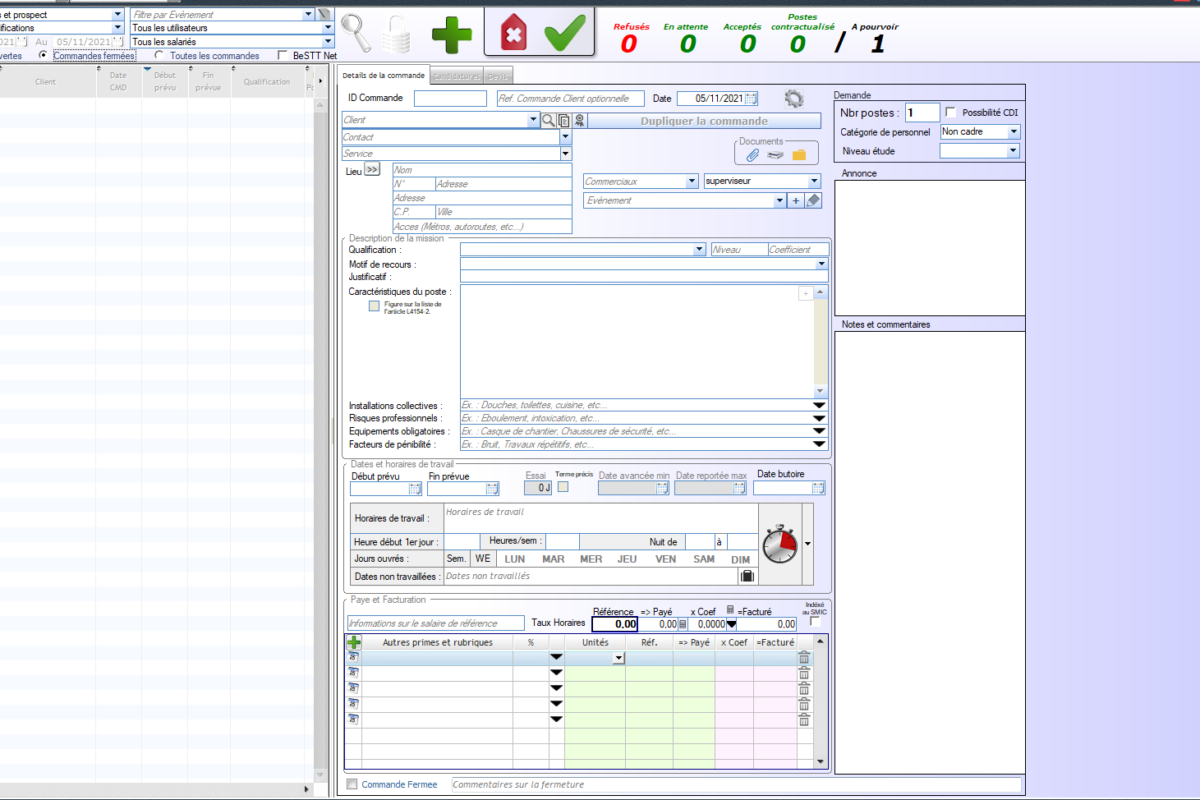
Task: Expand the Motif de recours dropdown
Action: tap(821, 264)
